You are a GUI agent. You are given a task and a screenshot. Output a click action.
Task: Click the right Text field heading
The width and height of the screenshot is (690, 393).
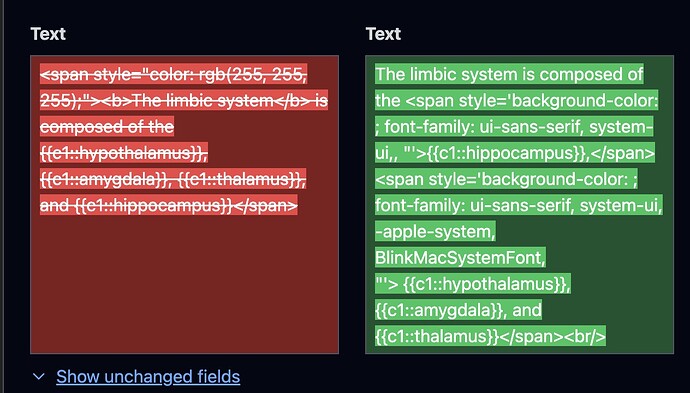[x=383, y=34]
